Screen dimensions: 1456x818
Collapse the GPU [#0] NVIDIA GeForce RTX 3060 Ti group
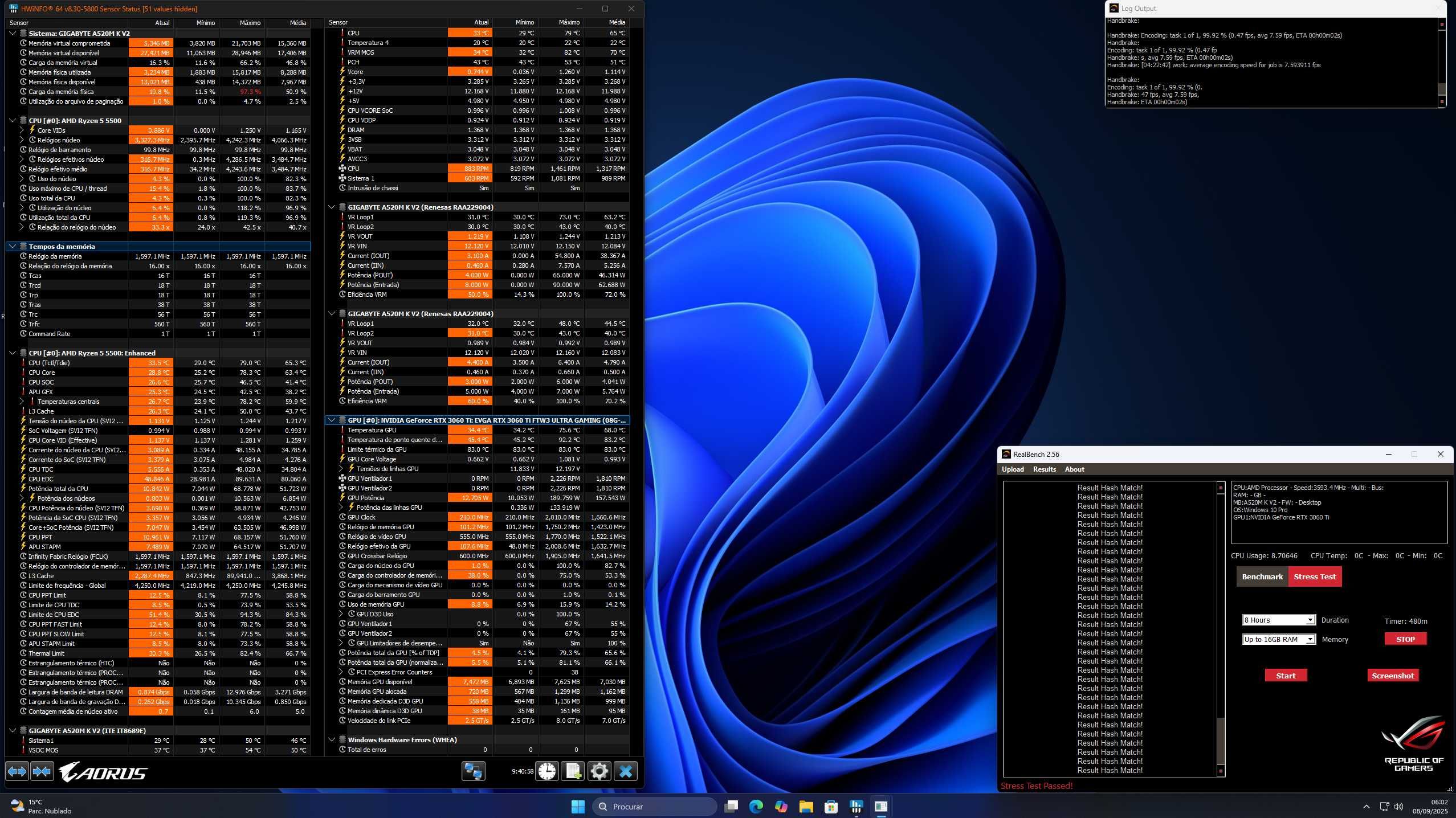tap(332, 420)
